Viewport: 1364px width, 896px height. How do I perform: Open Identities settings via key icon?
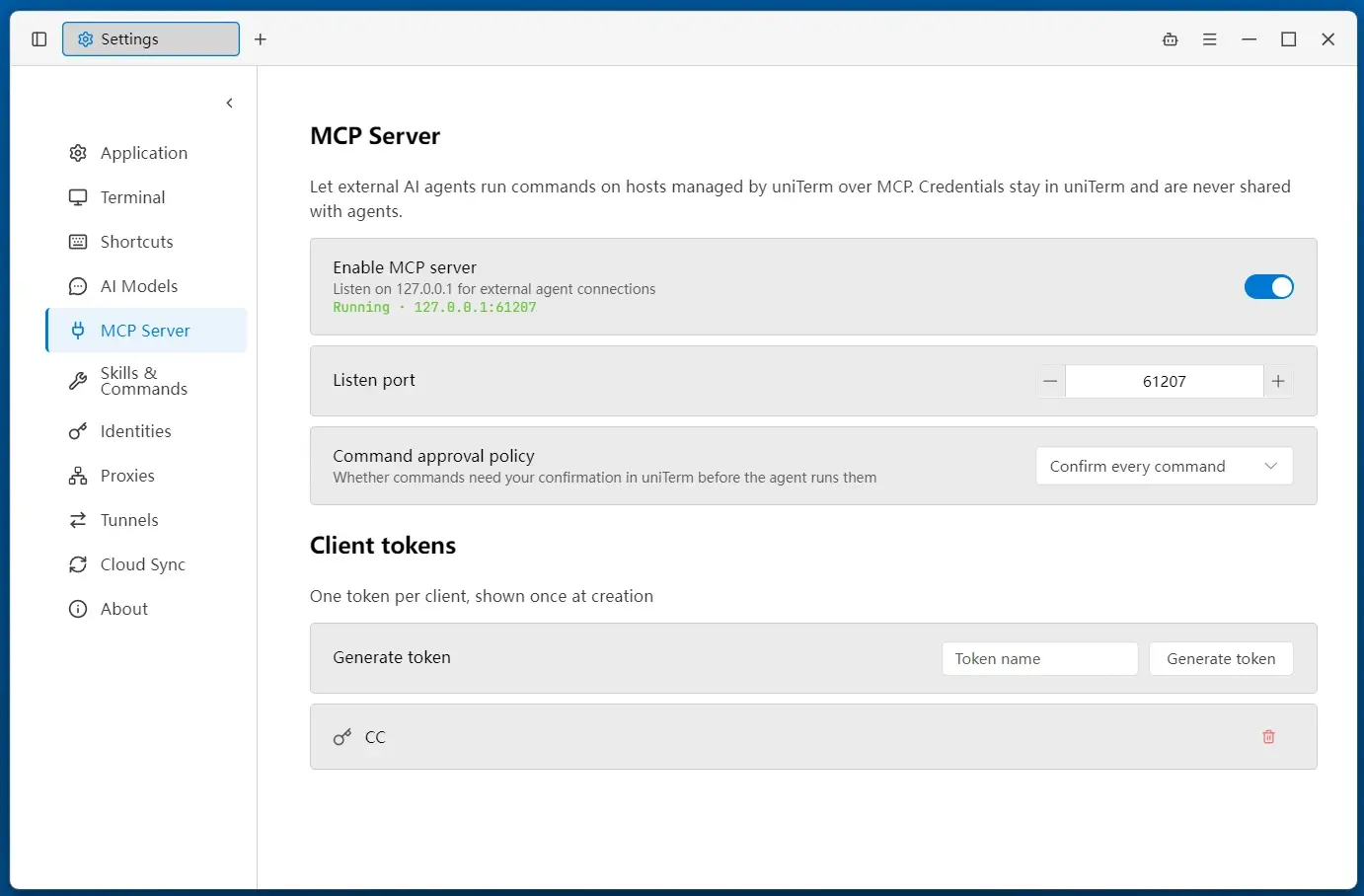click(x=78, y=431)
